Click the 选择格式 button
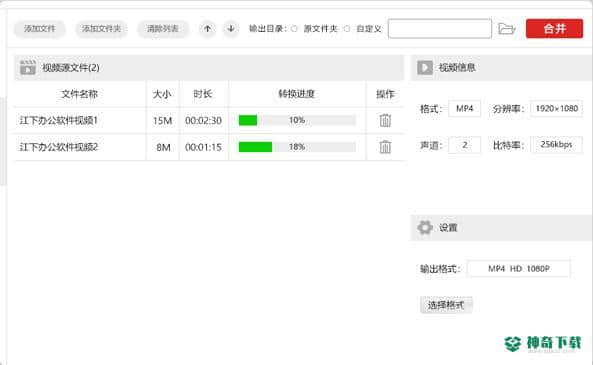This screenshot has height=365, width=593. tap(446, 305)
